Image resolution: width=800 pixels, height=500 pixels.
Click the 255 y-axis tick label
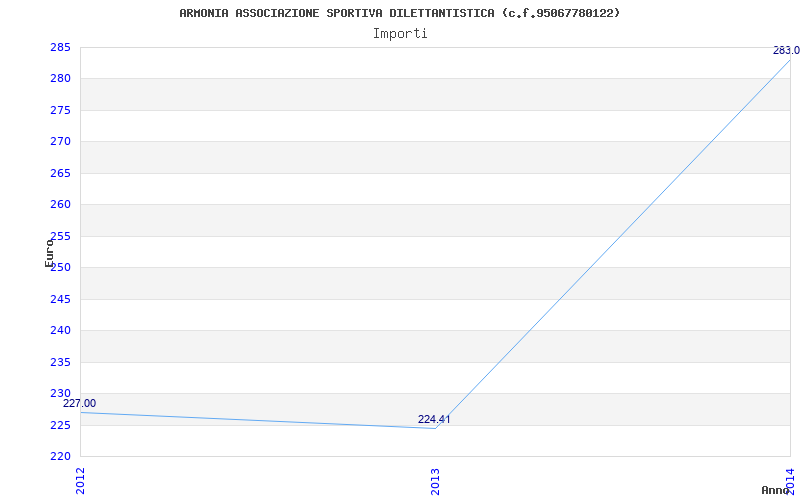[60, 236]
